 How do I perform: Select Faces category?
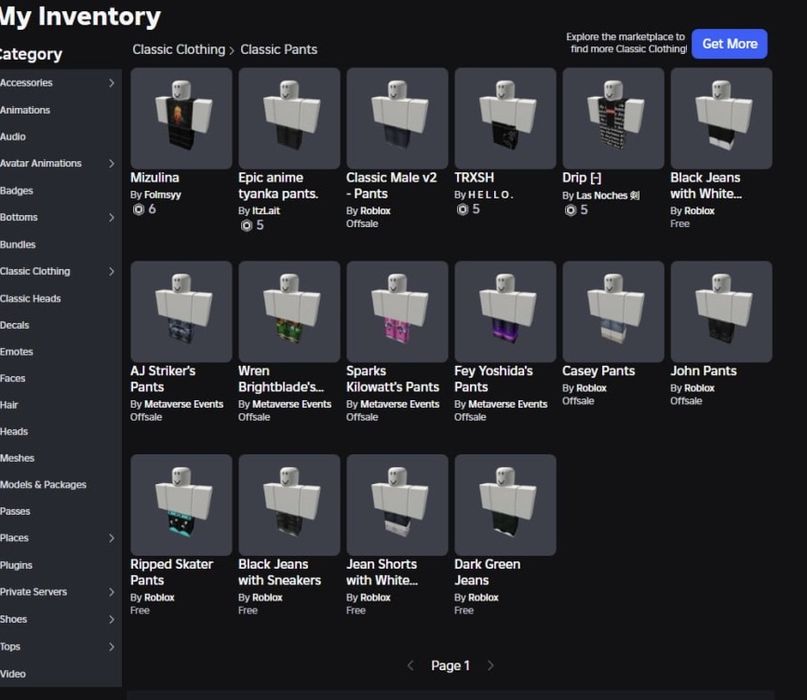click(x=13, y=378)
